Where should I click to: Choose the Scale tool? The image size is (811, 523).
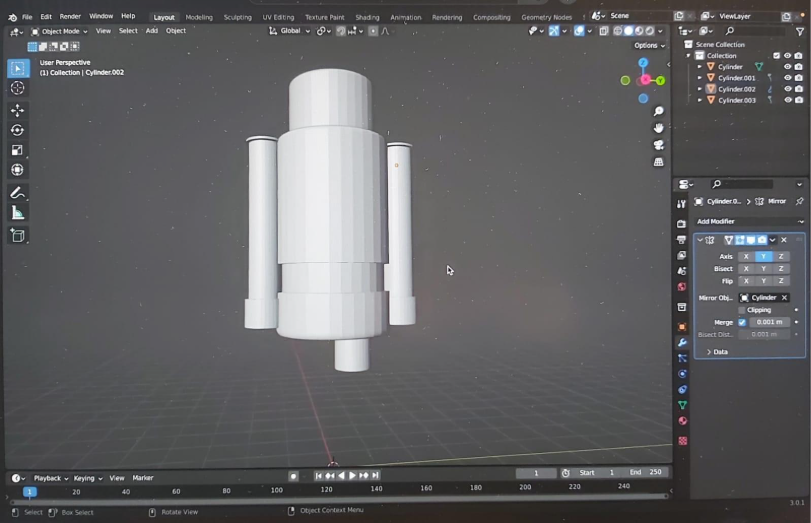[17, 150]
